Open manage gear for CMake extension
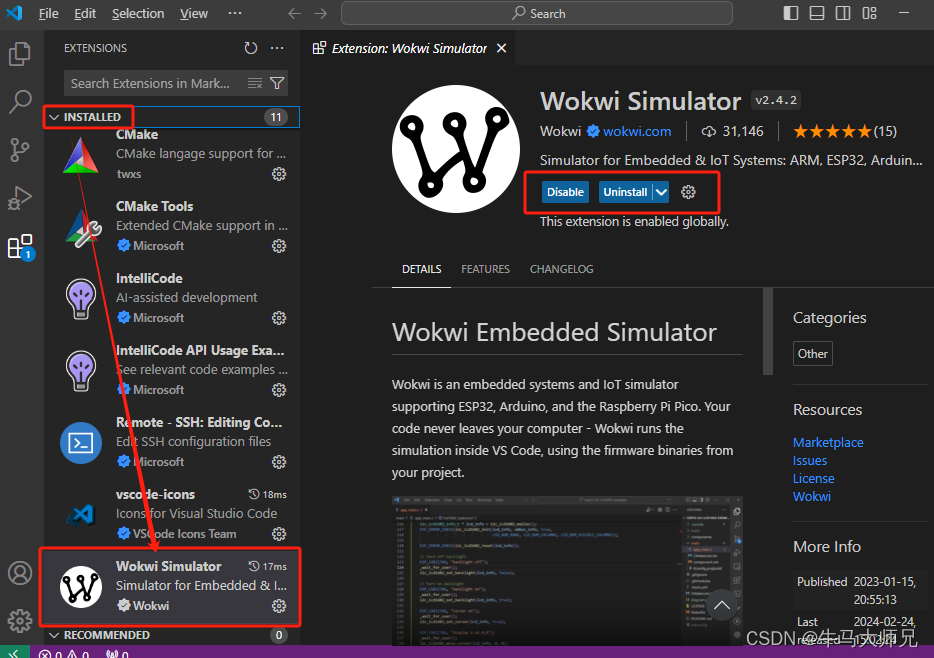Viewport: 934px width, 658px height. coord(279,174)
